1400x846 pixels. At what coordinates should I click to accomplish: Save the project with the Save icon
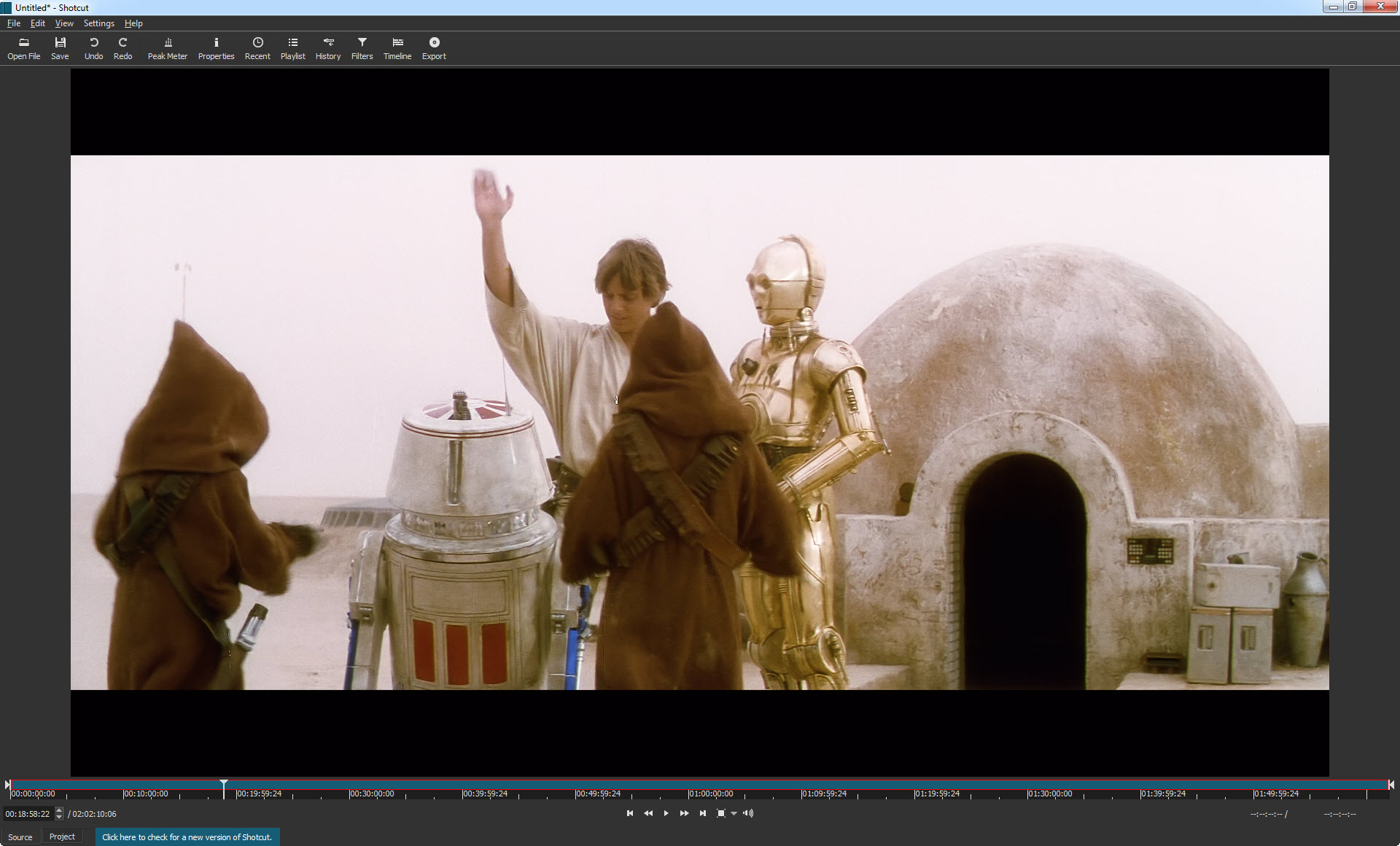[60, 48]
